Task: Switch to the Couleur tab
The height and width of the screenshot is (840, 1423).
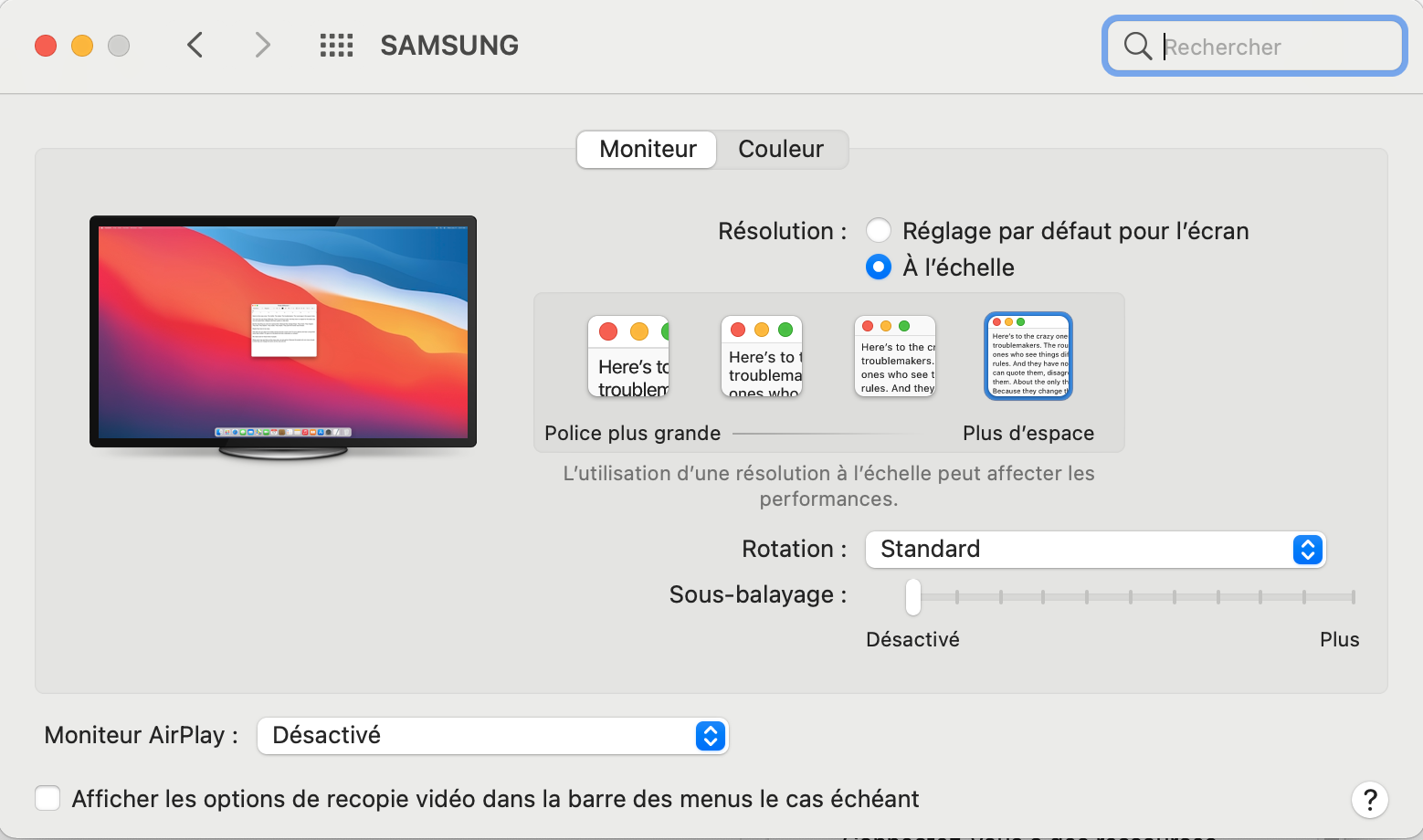Action: point(781,149)
